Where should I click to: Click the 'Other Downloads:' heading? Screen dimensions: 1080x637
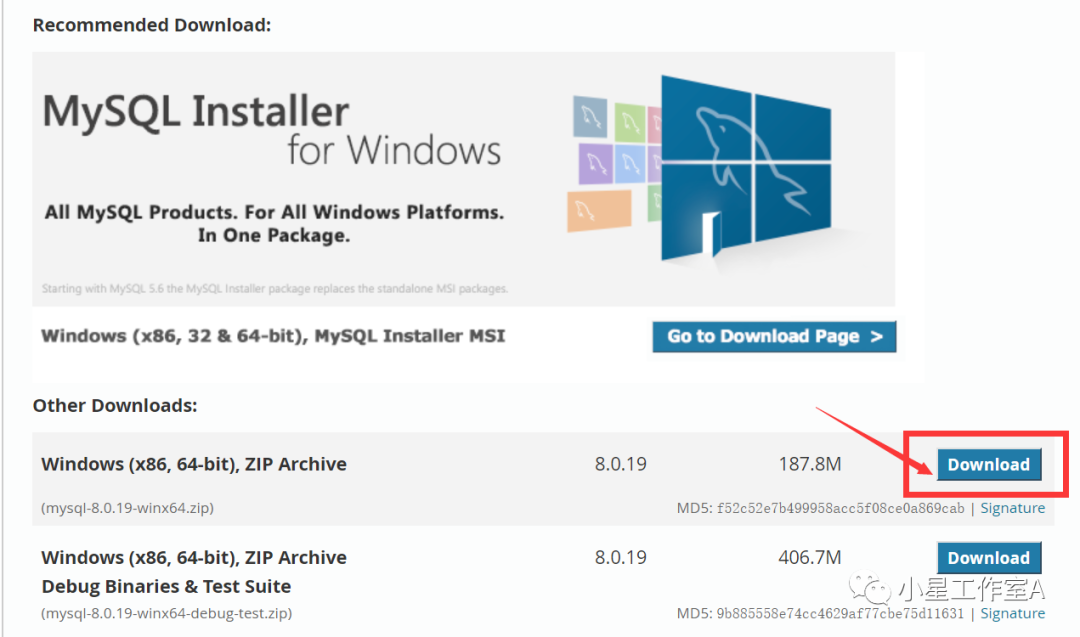(x=115, y=406)
